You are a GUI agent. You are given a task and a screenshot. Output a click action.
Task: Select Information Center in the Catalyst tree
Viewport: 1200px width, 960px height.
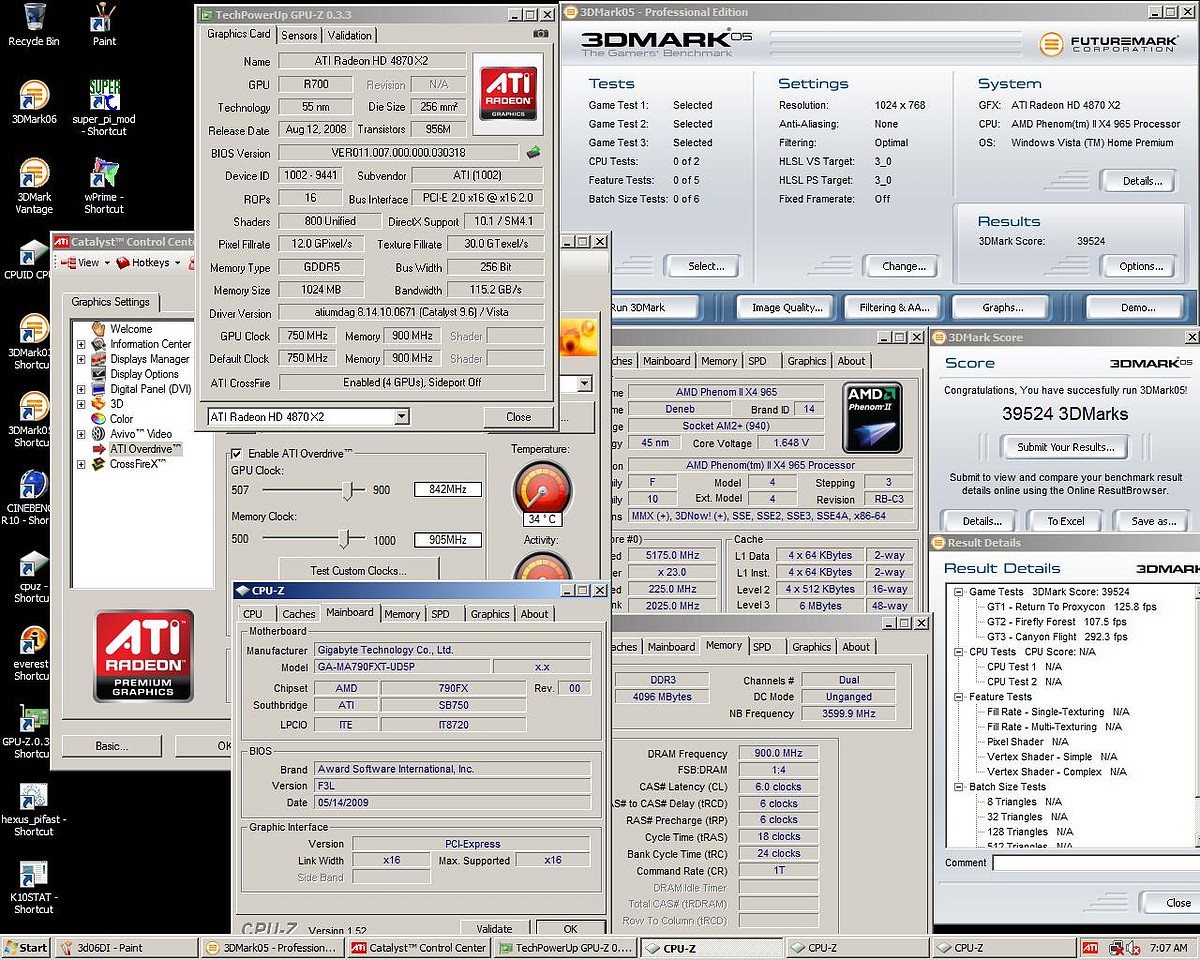tap(150, 344)
